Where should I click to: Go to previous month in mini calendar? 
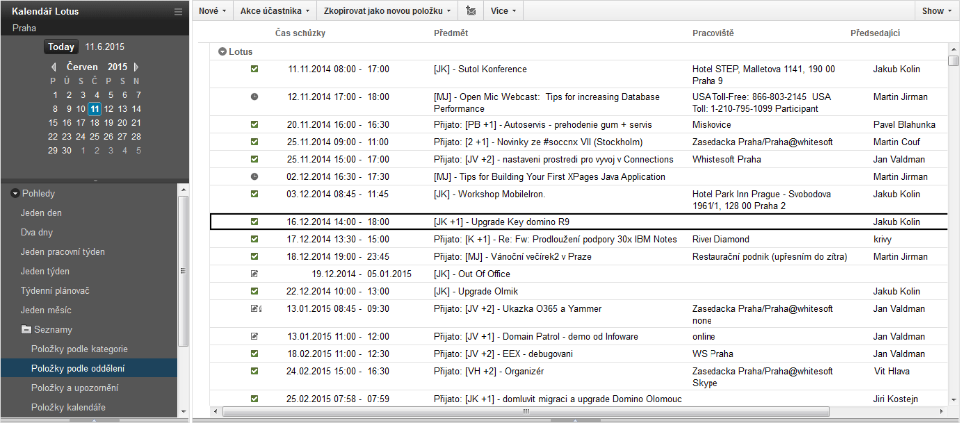pos(53,67)
